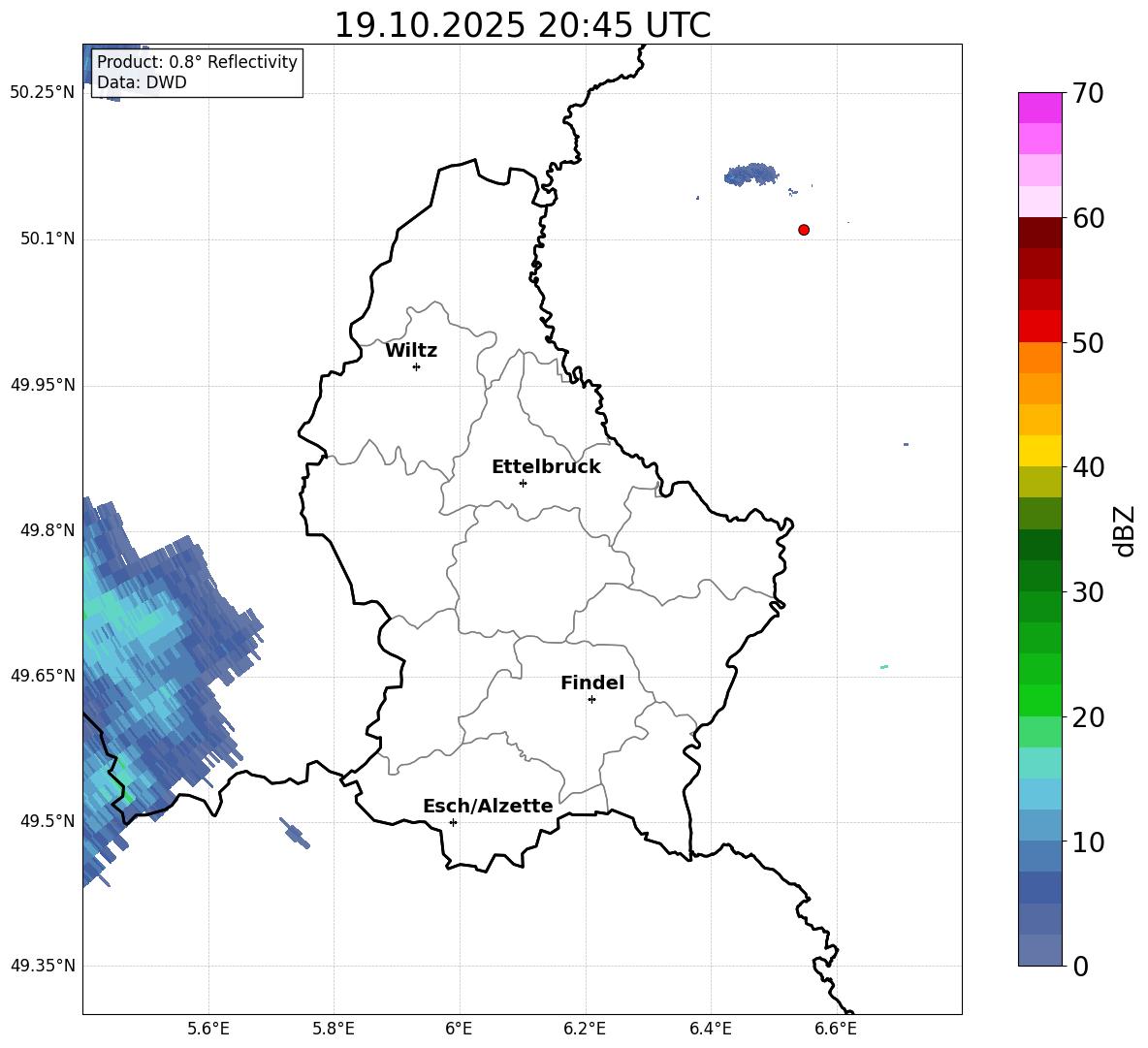Click the 'Data: DWD' label
The height and width of the screenshot is (1048, 1148).
(x=142, y=82)
